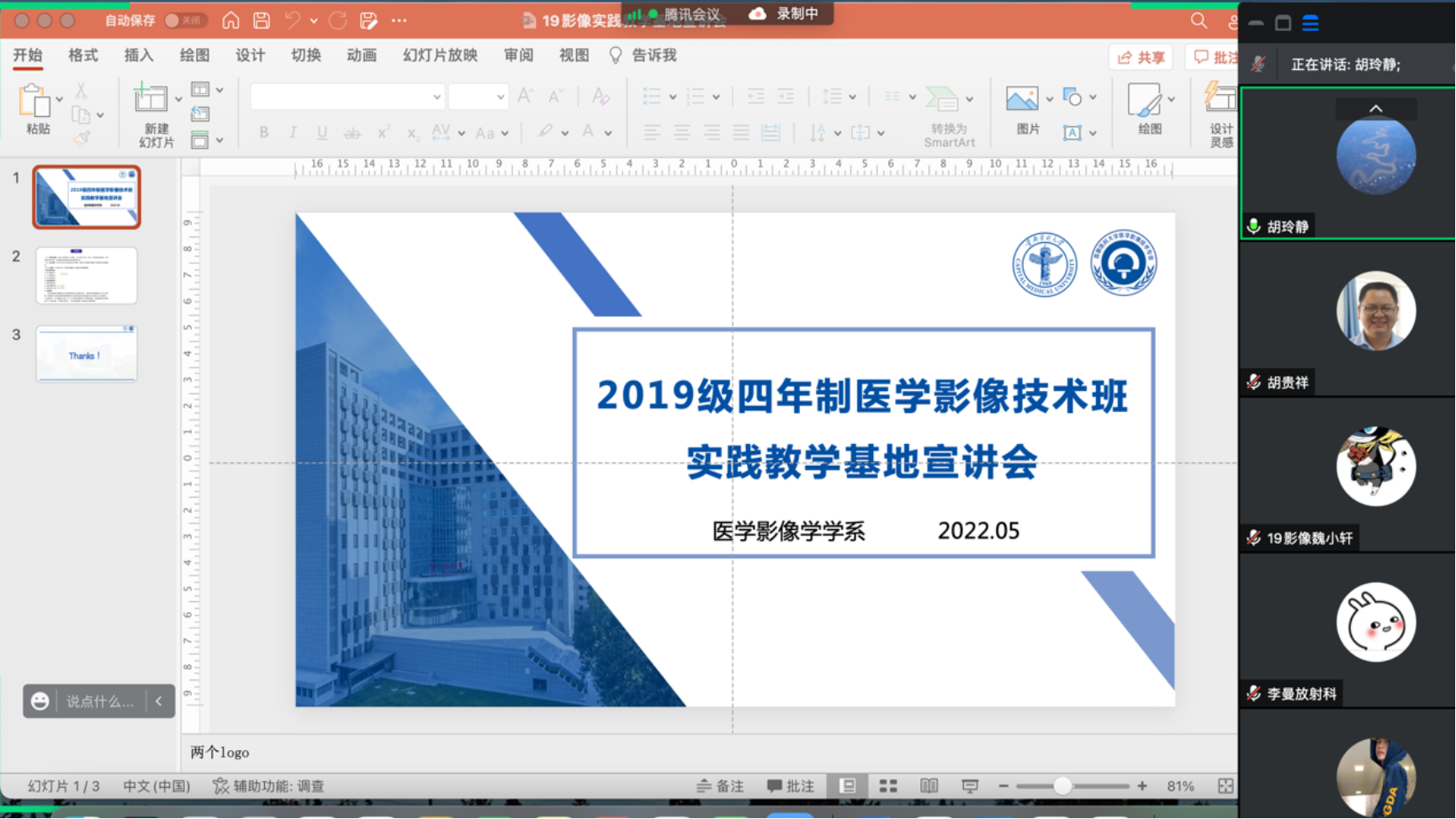The image size is (1456, 819).
Task: Open the 插入 (Insert) ribbon tab
Action: tap(139, 55)
